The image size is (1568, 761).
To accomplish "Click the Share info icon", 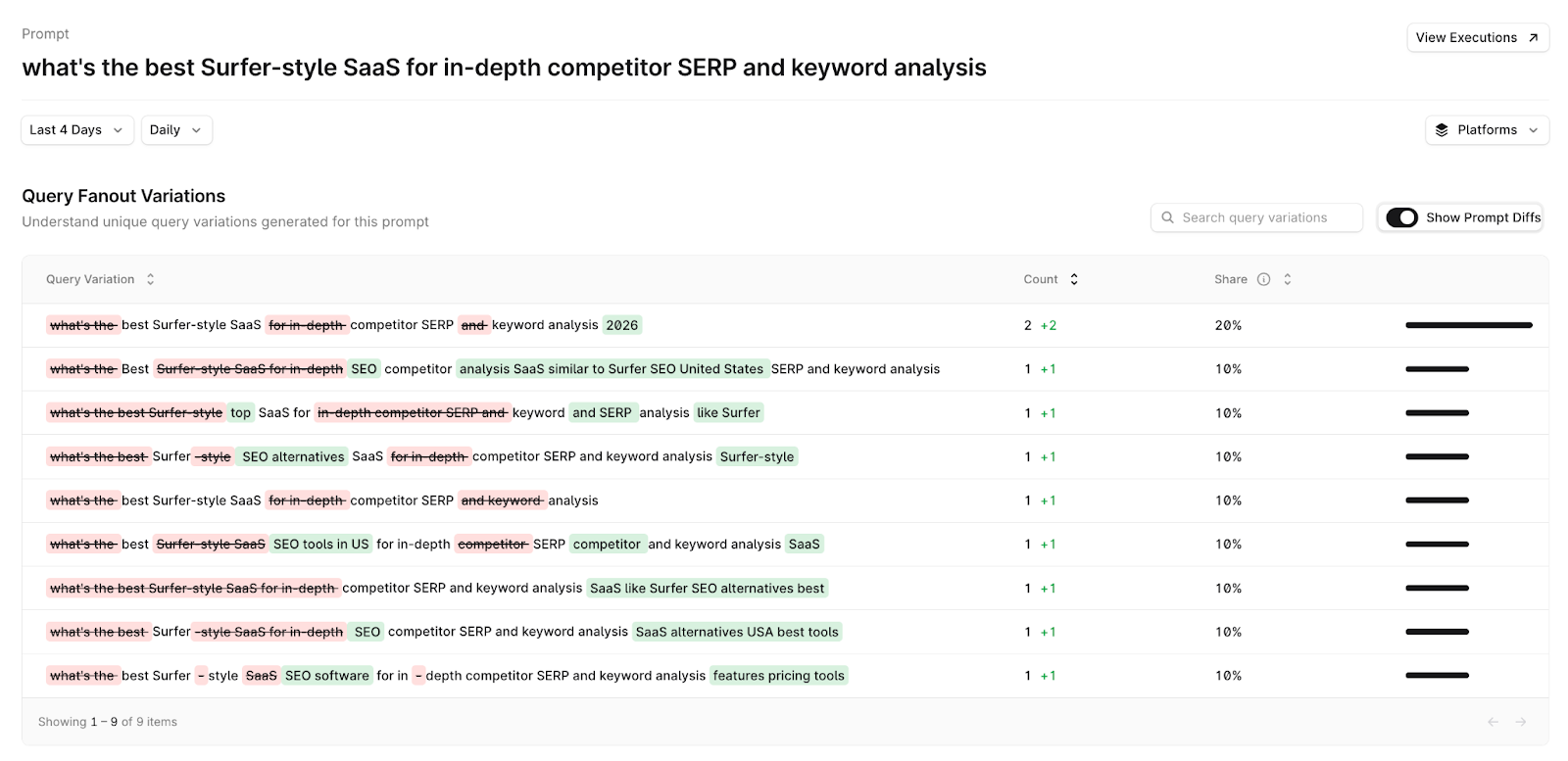I will 1263,279.
